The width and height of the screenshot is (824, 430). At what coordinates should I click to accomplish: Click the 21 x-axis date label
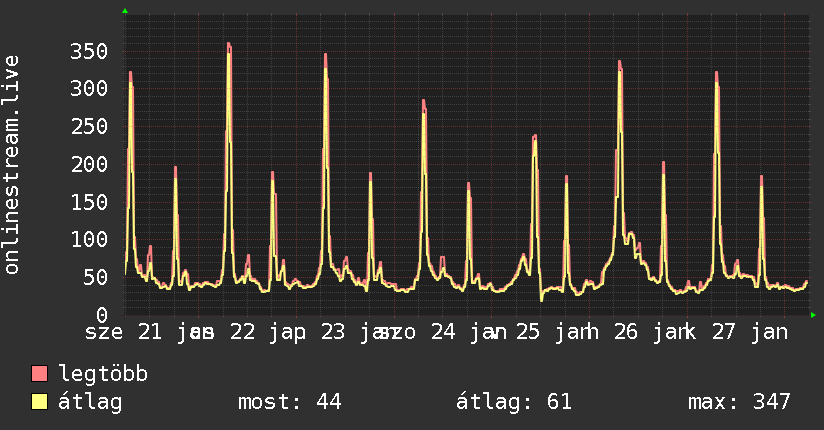pyautogui.click(x=150, y=332)
